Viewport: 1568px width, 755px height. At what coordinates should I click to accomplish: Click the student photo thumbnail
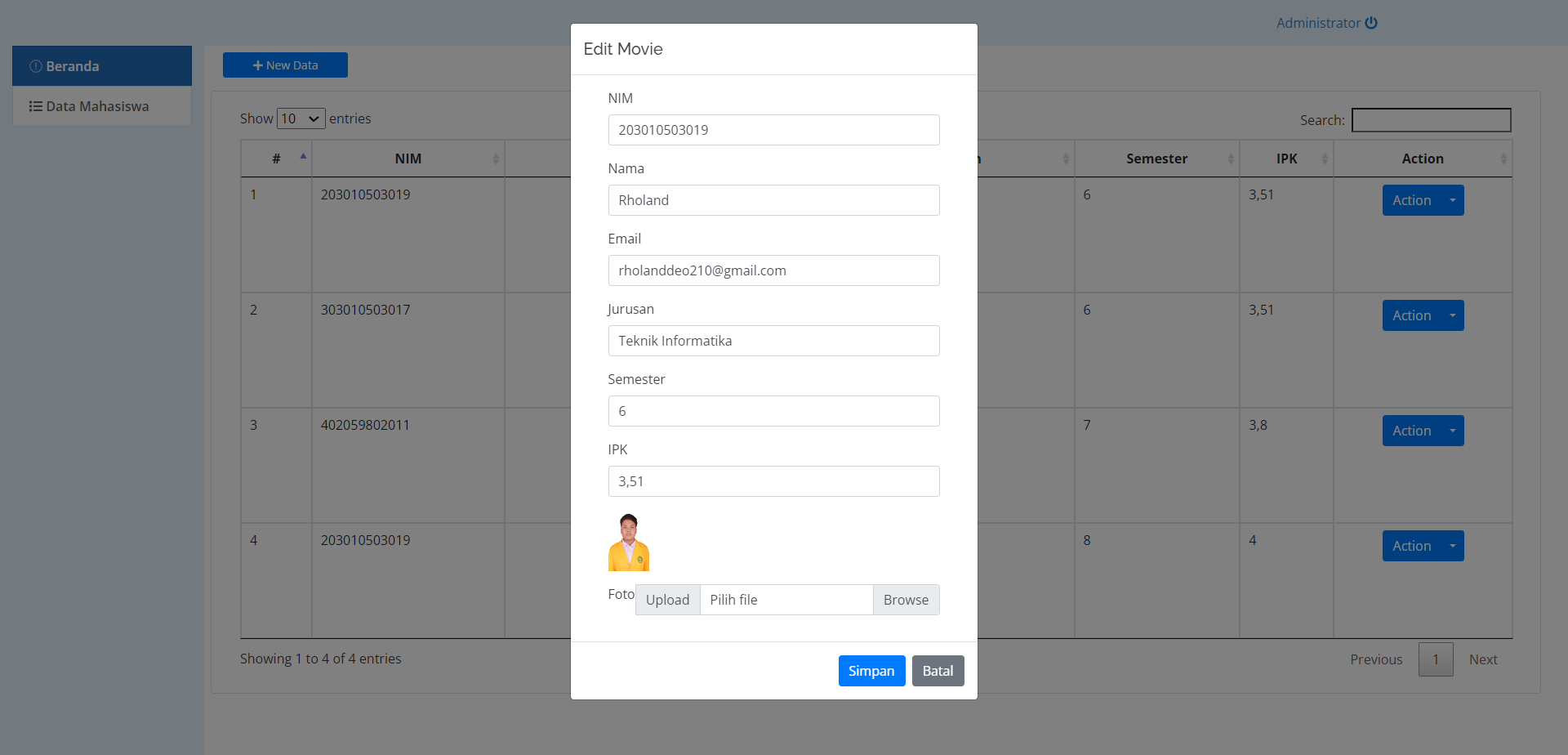click(629, 542)
